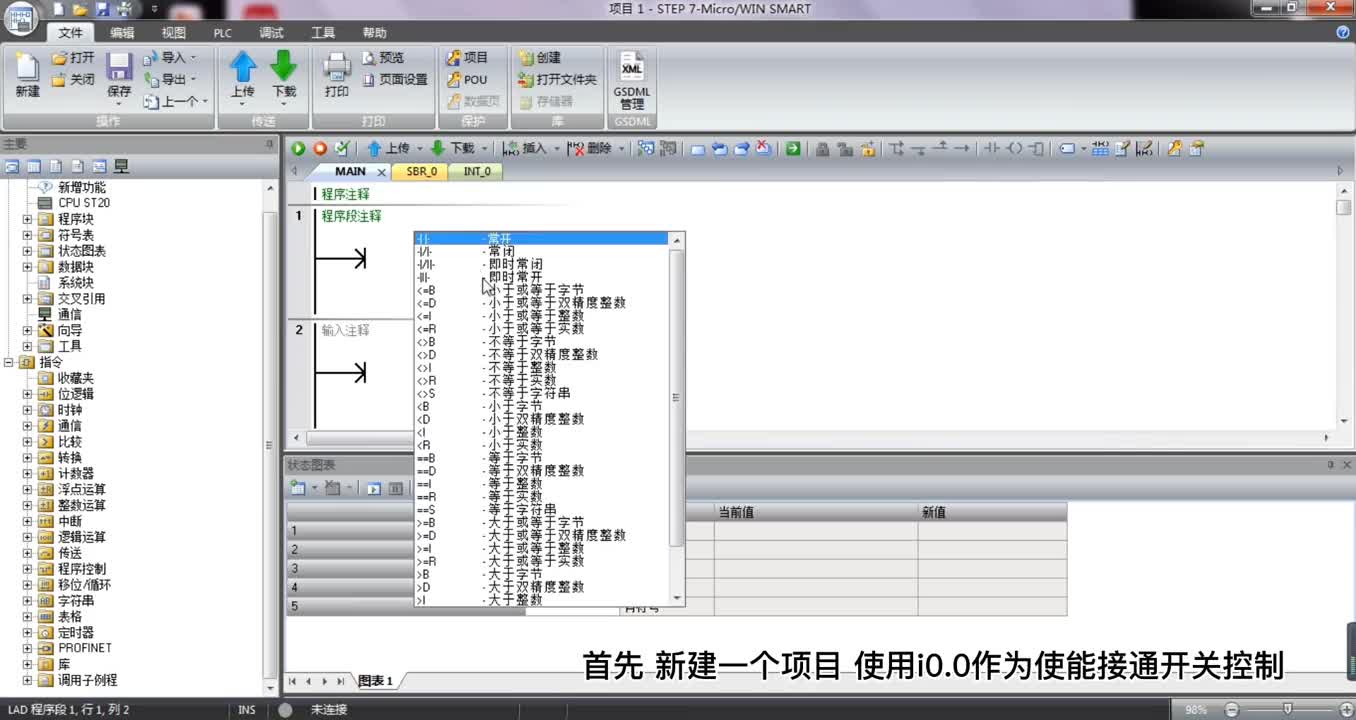Click the first force lock toolbar icon
This screenshot has width=1356, height=720.
pyautogui.click(x=822, y=148)
